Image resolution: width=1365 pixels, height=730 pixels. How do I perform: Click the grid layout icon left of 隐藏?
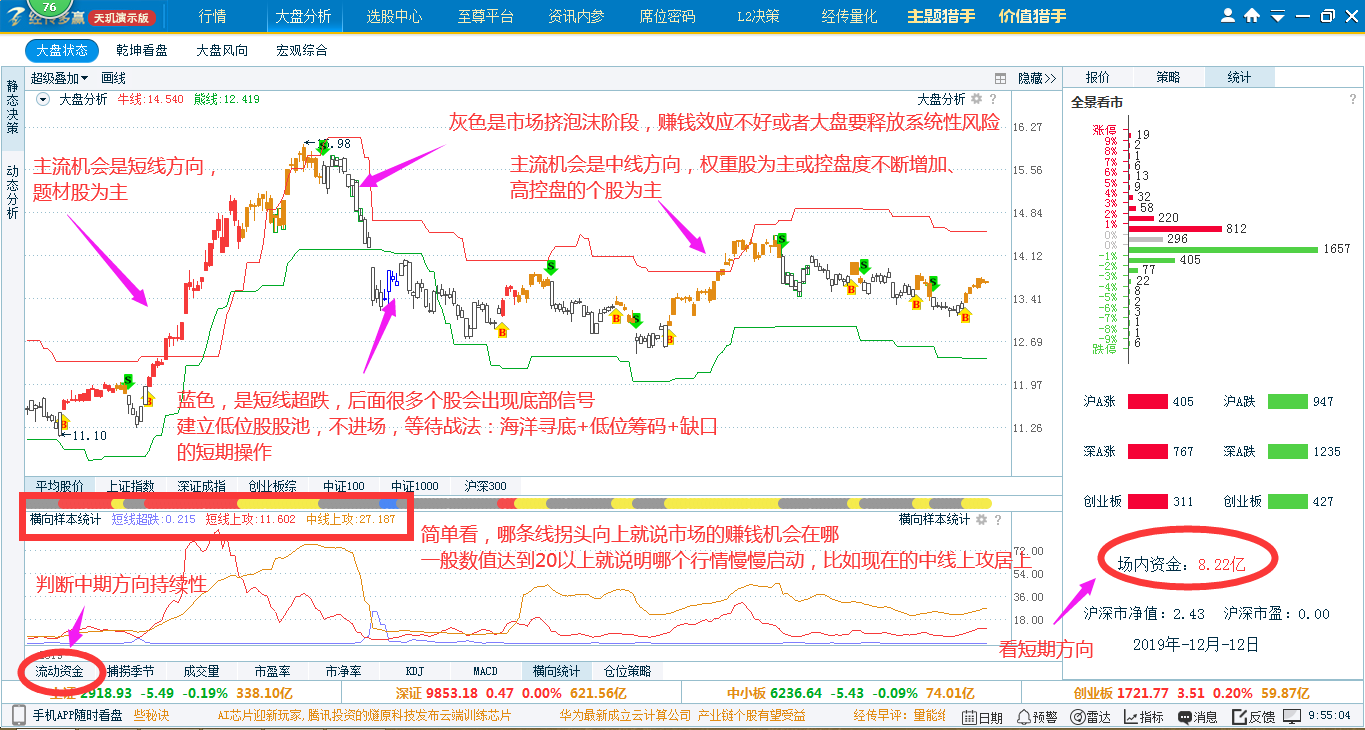(x=1000, y=78)
